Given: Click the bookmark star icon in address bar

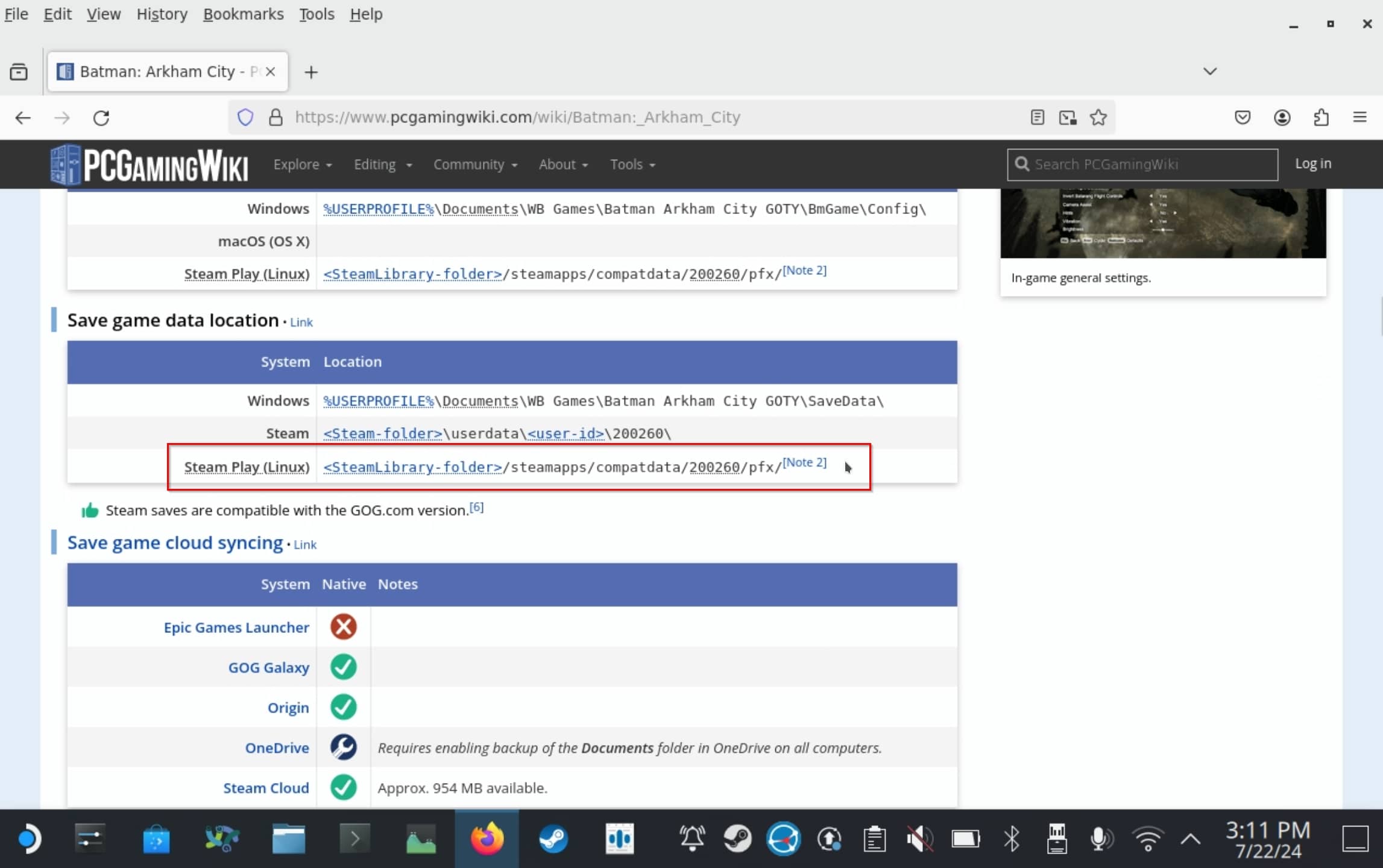Looking at the screenshot, I should click(x=1097, y=117).
